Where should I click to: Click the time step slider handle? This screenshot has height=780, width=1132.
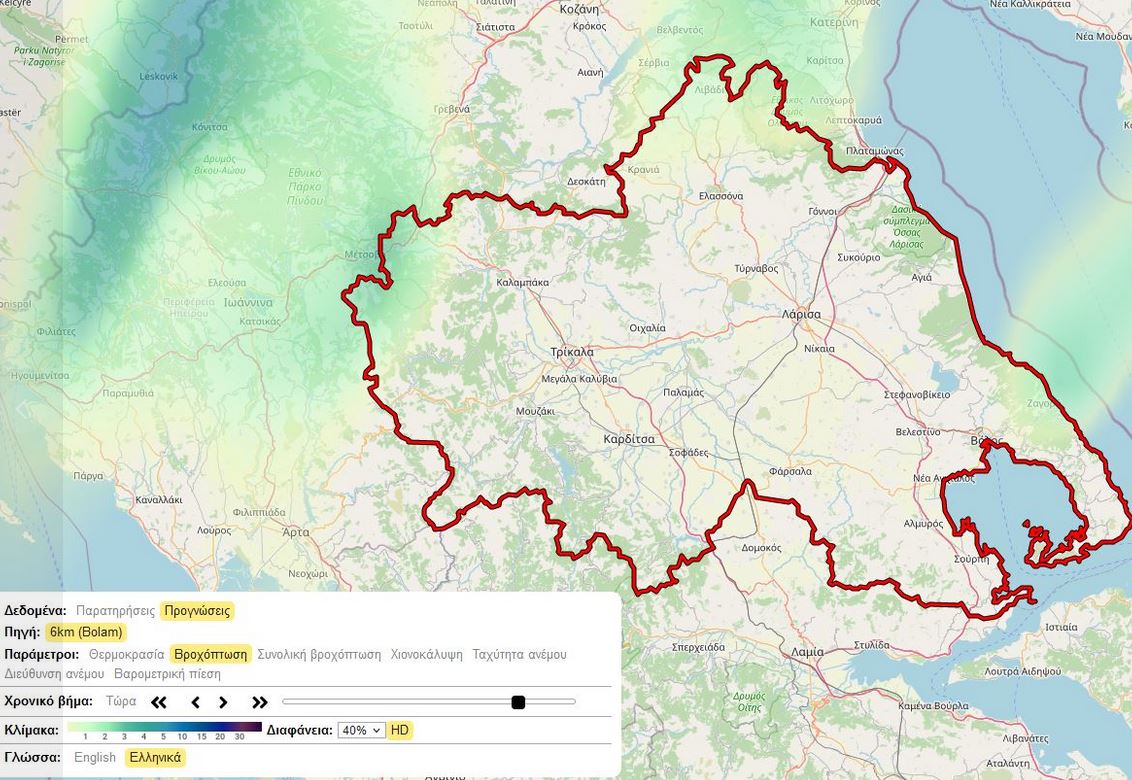point(518,702)
